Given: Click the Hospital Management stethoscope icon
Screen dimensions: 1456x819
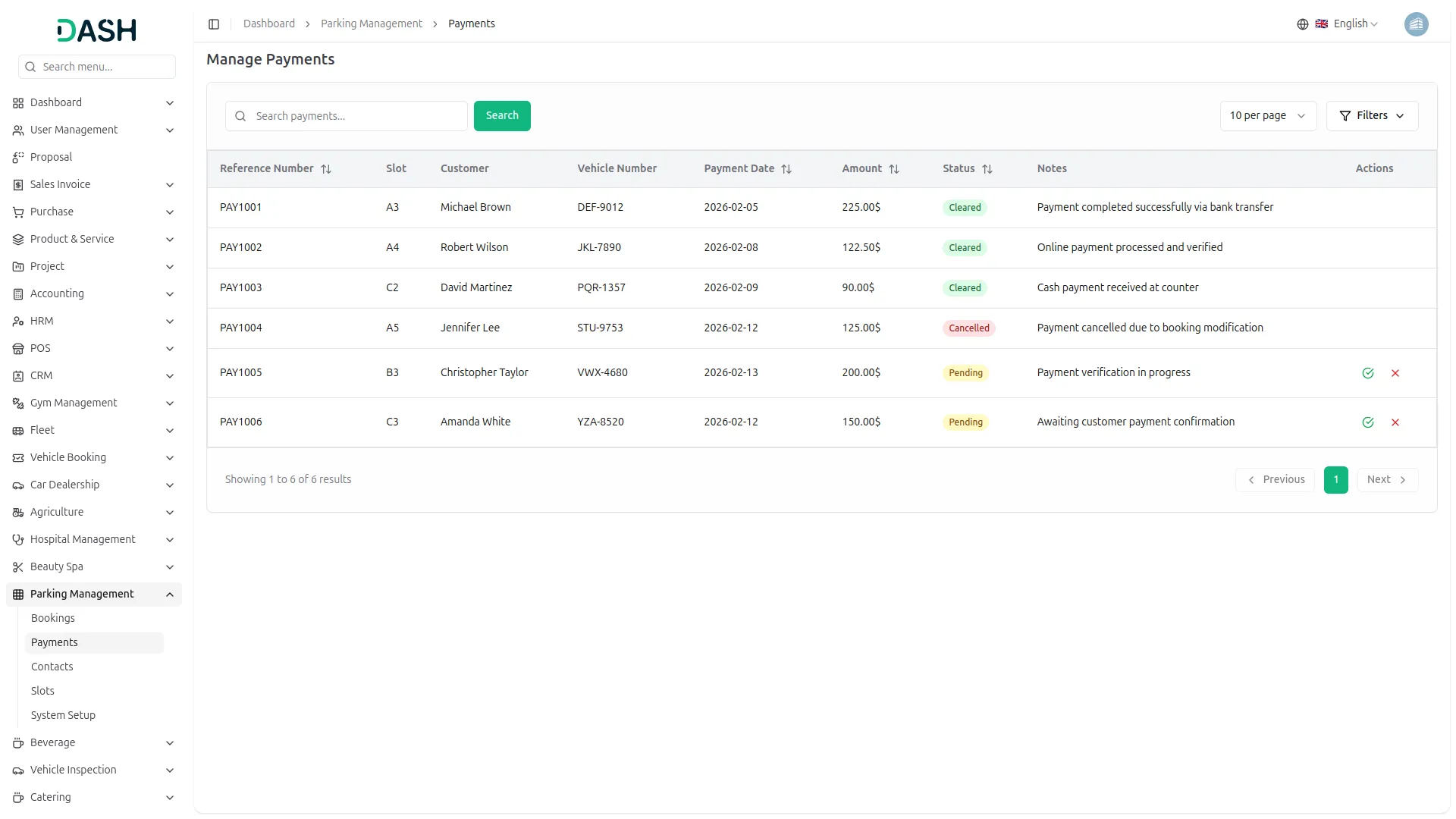Looking at the screenshot, I should click(x=18, y=540).
